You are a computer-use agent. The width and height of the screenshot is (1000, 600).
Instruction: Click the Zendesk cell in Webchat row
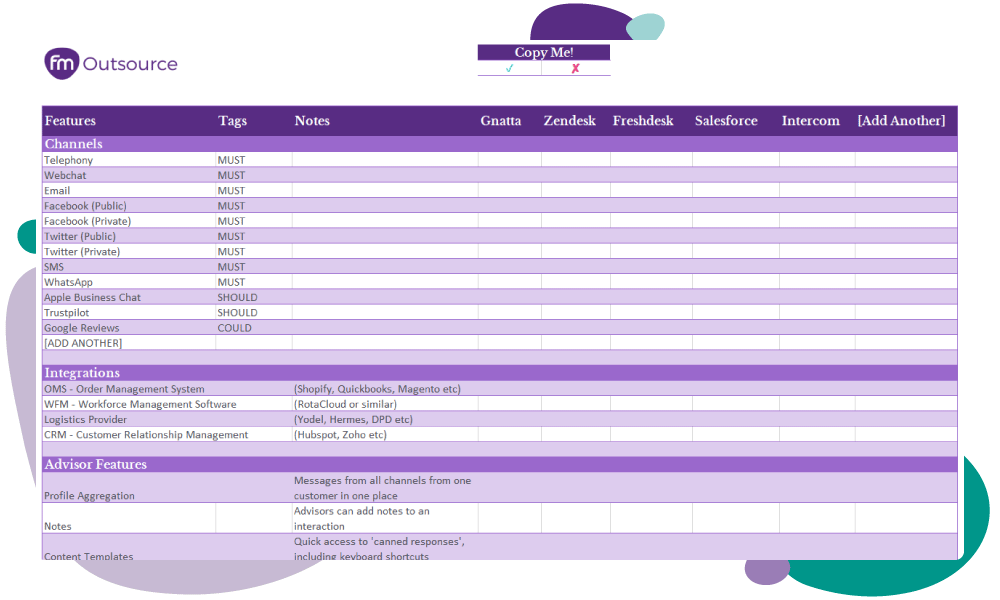(576, 175)
